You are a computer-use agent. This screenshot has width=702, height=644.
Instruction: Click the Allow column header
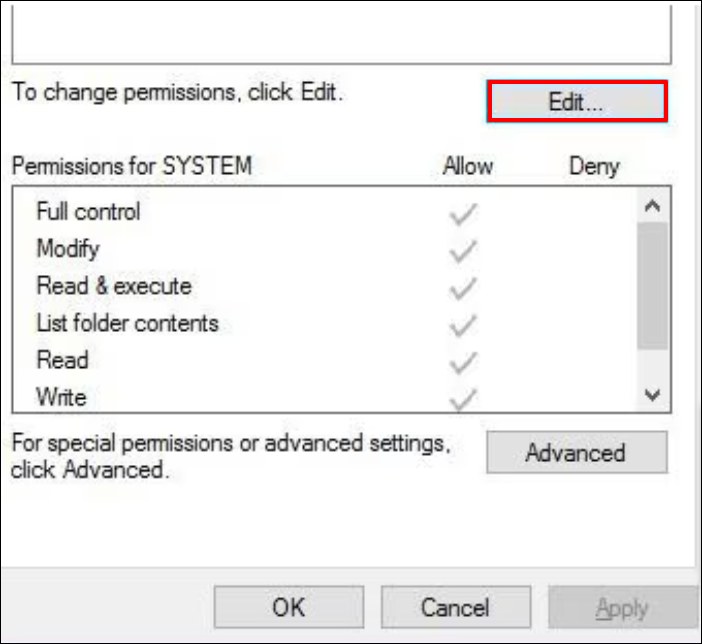click(468, 166)
